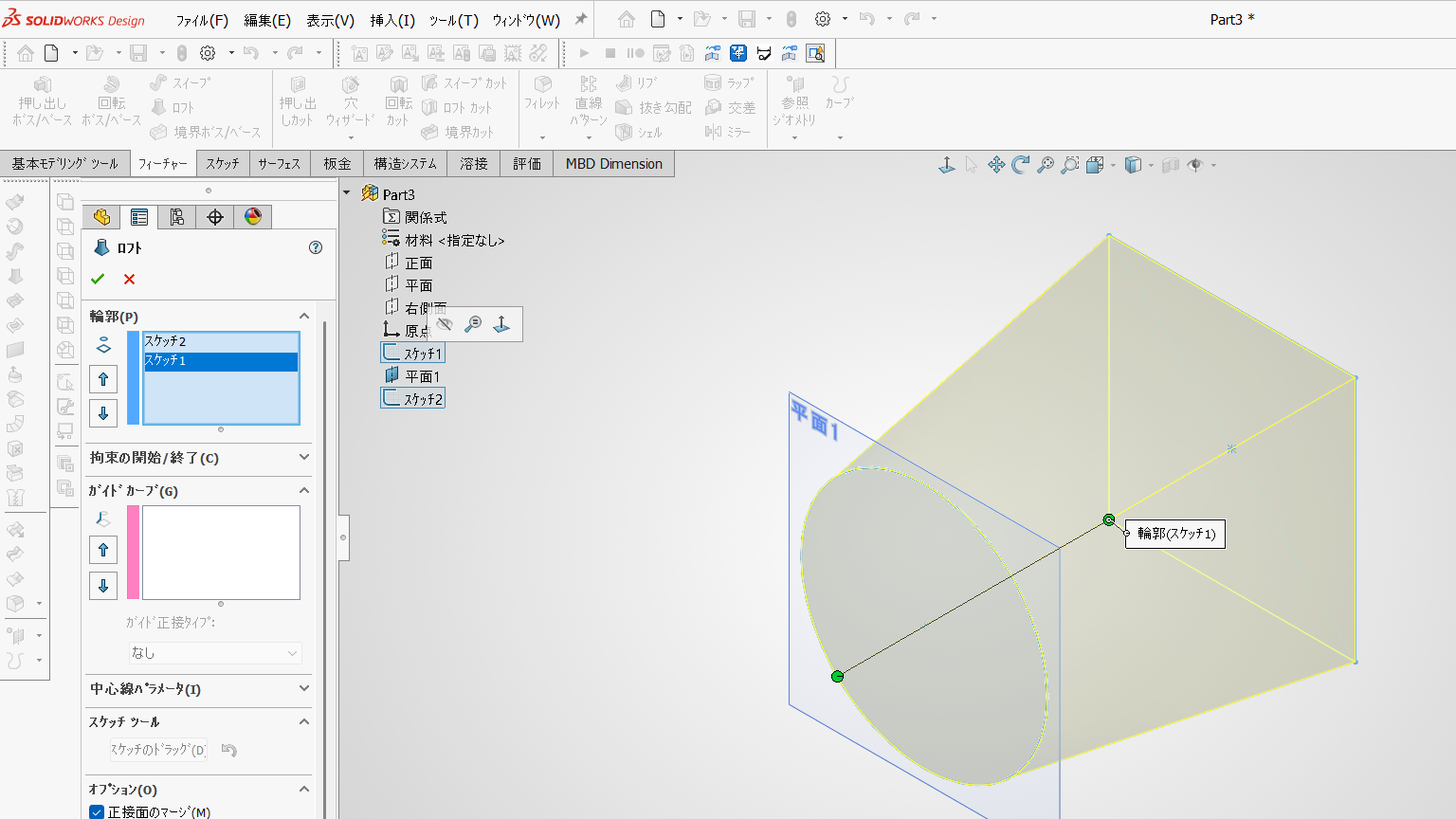The width and height of the screenshot is (1456, 819).
Task: Click the Normal To icon in popup
Action: point(501,324)
